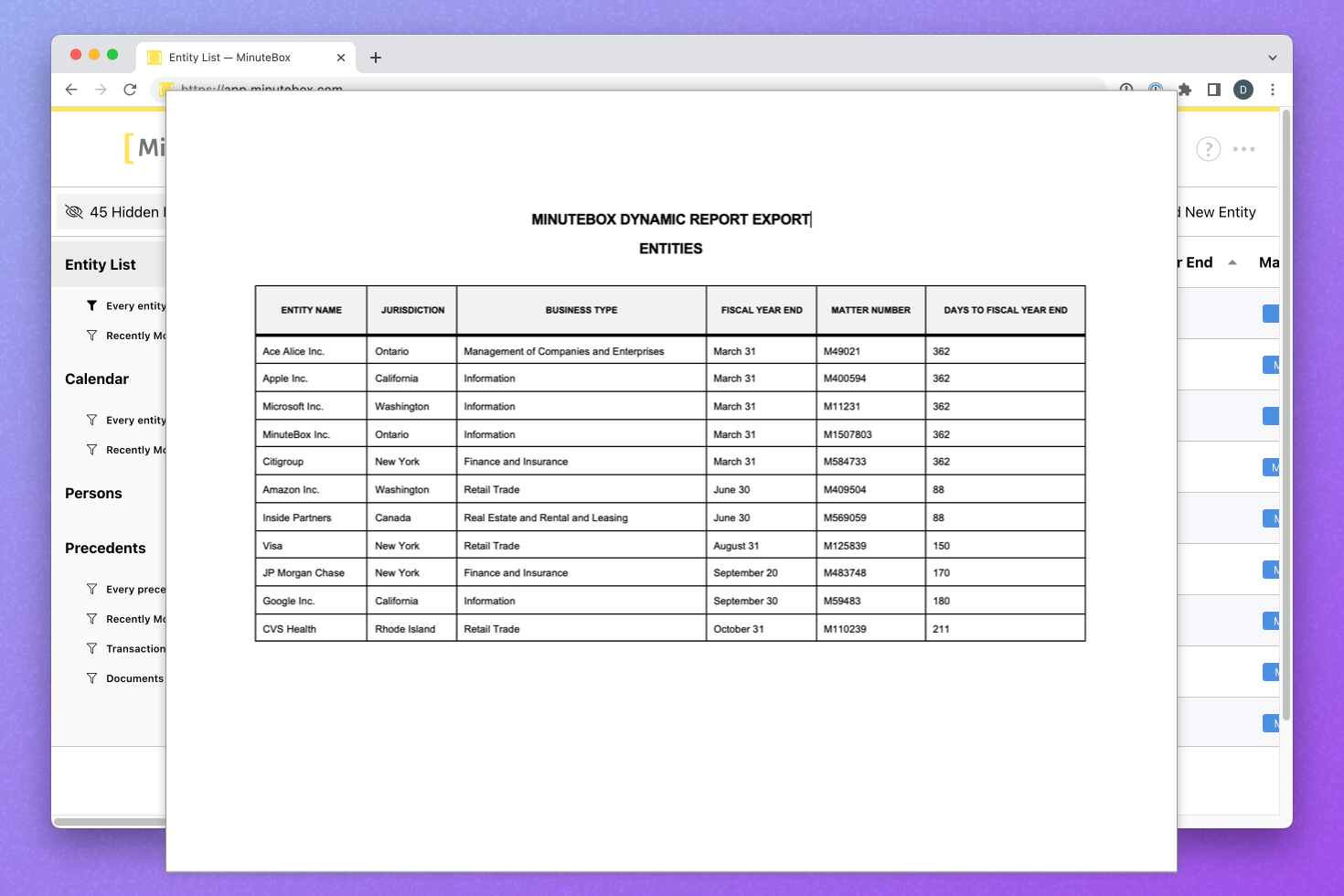
Task: Click the help question mark icon
Action: (x=1208, y=149)
